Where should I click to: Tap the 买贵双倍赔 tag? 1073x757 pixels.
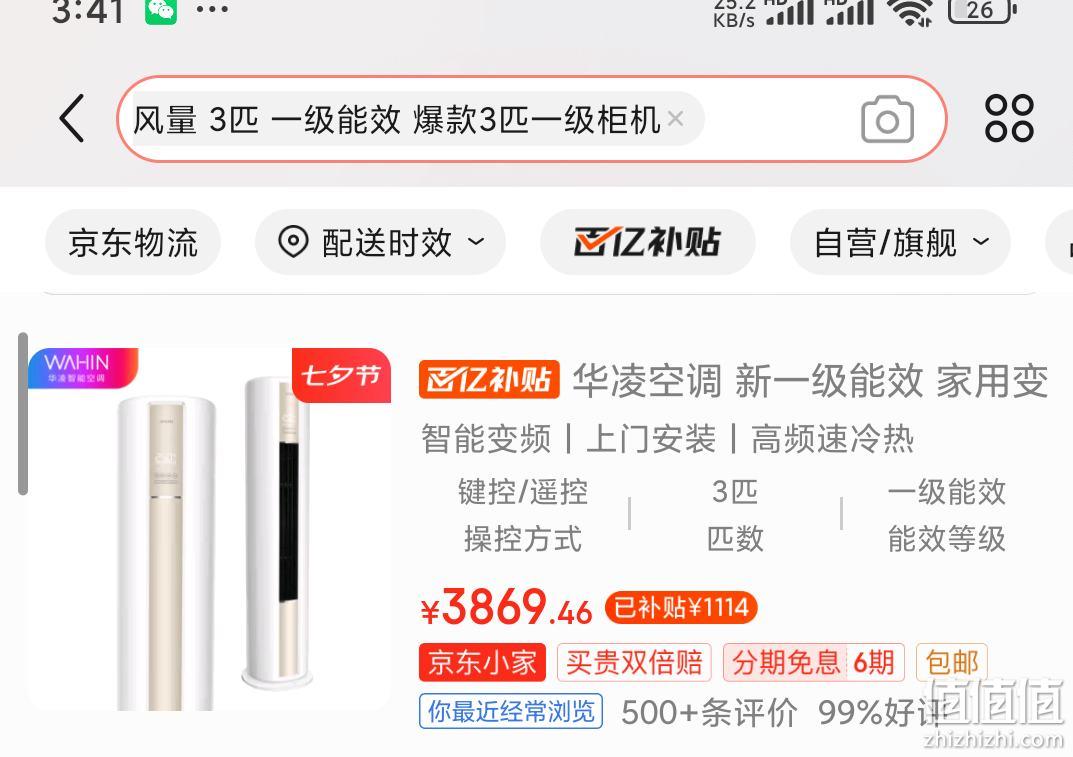point(634,663)
